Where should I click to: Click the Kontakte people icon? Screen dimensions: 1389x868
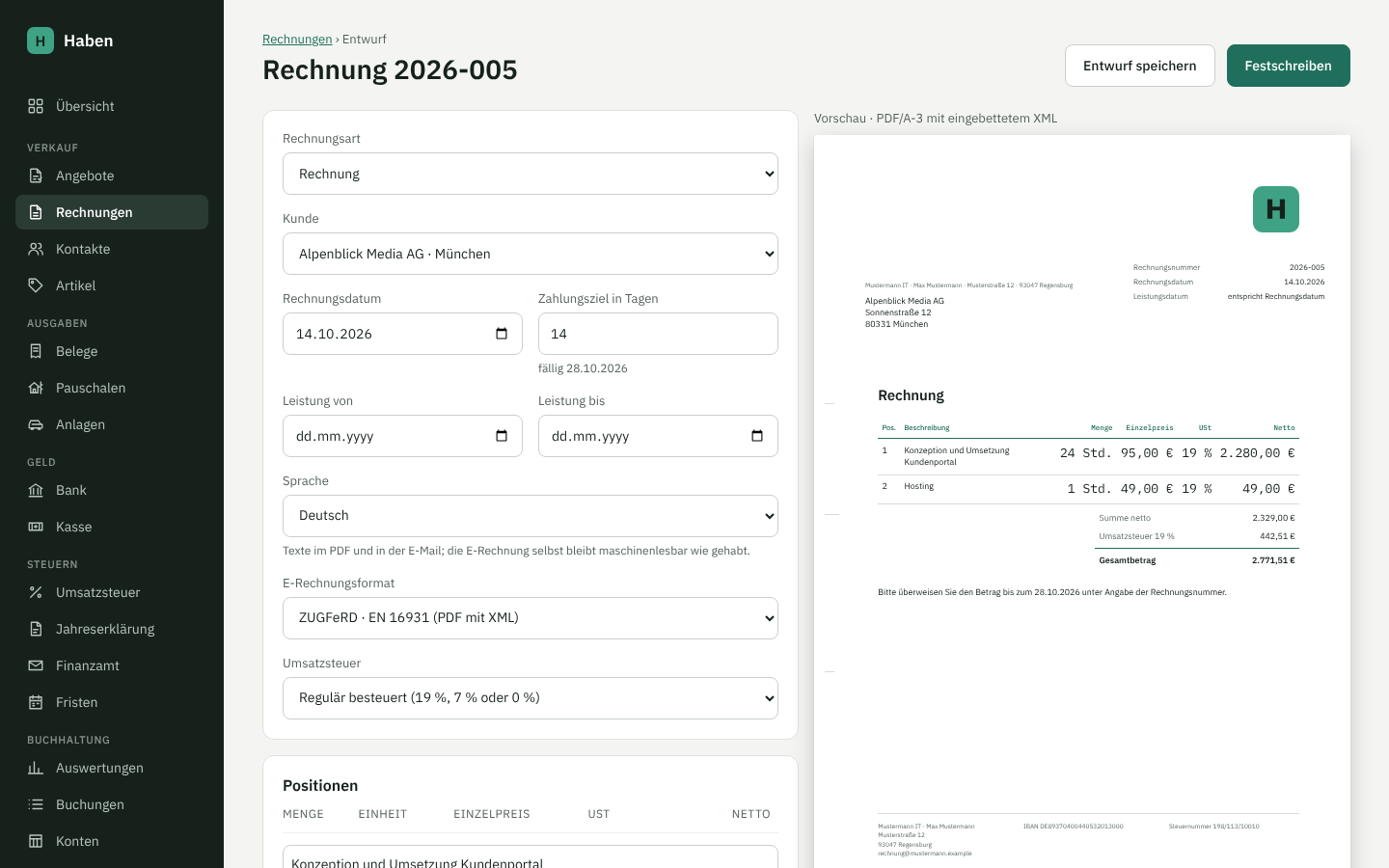pyautogui.click(x=36, y=249)
